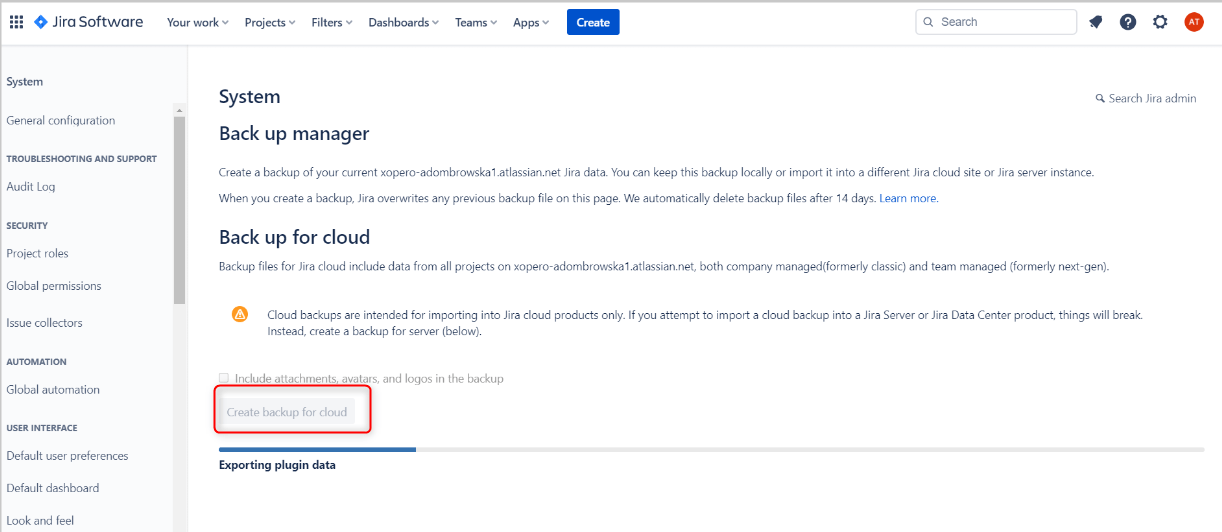1222x532 pixels.
Task: Click the Exporting plugin data status text
Action: (x=277, y=465)
